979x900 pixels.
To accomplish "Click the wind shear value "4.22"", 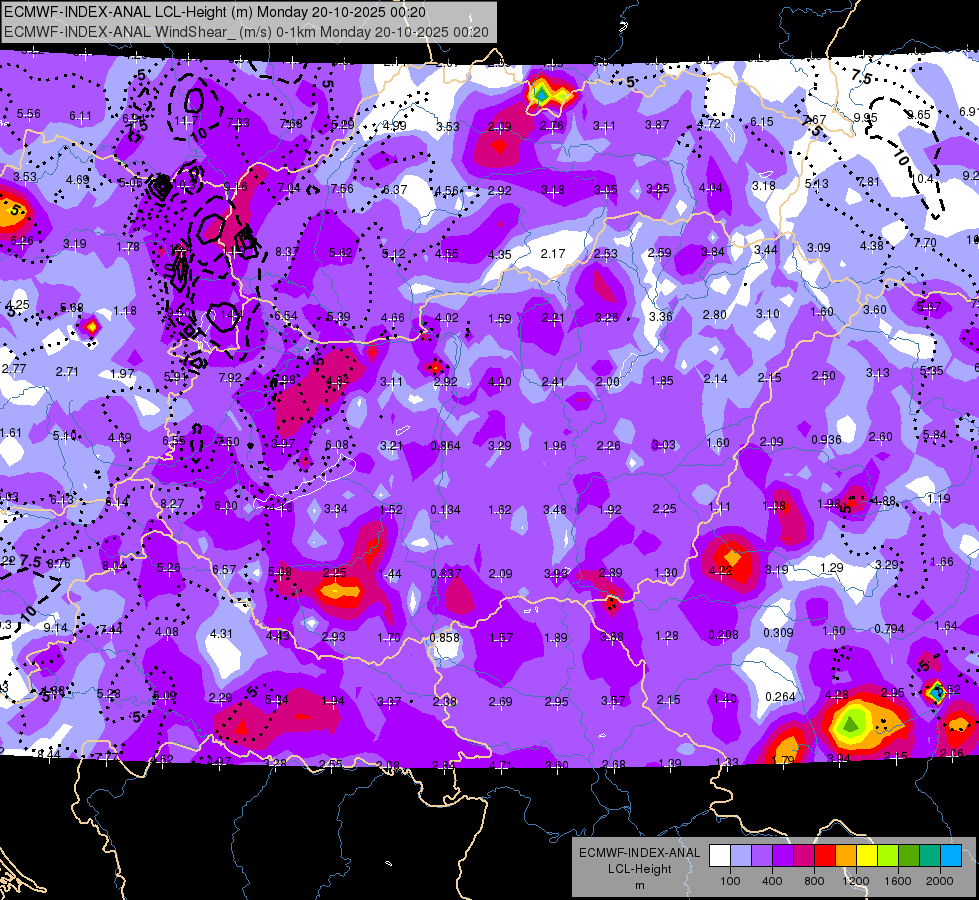I will [721, 570].
